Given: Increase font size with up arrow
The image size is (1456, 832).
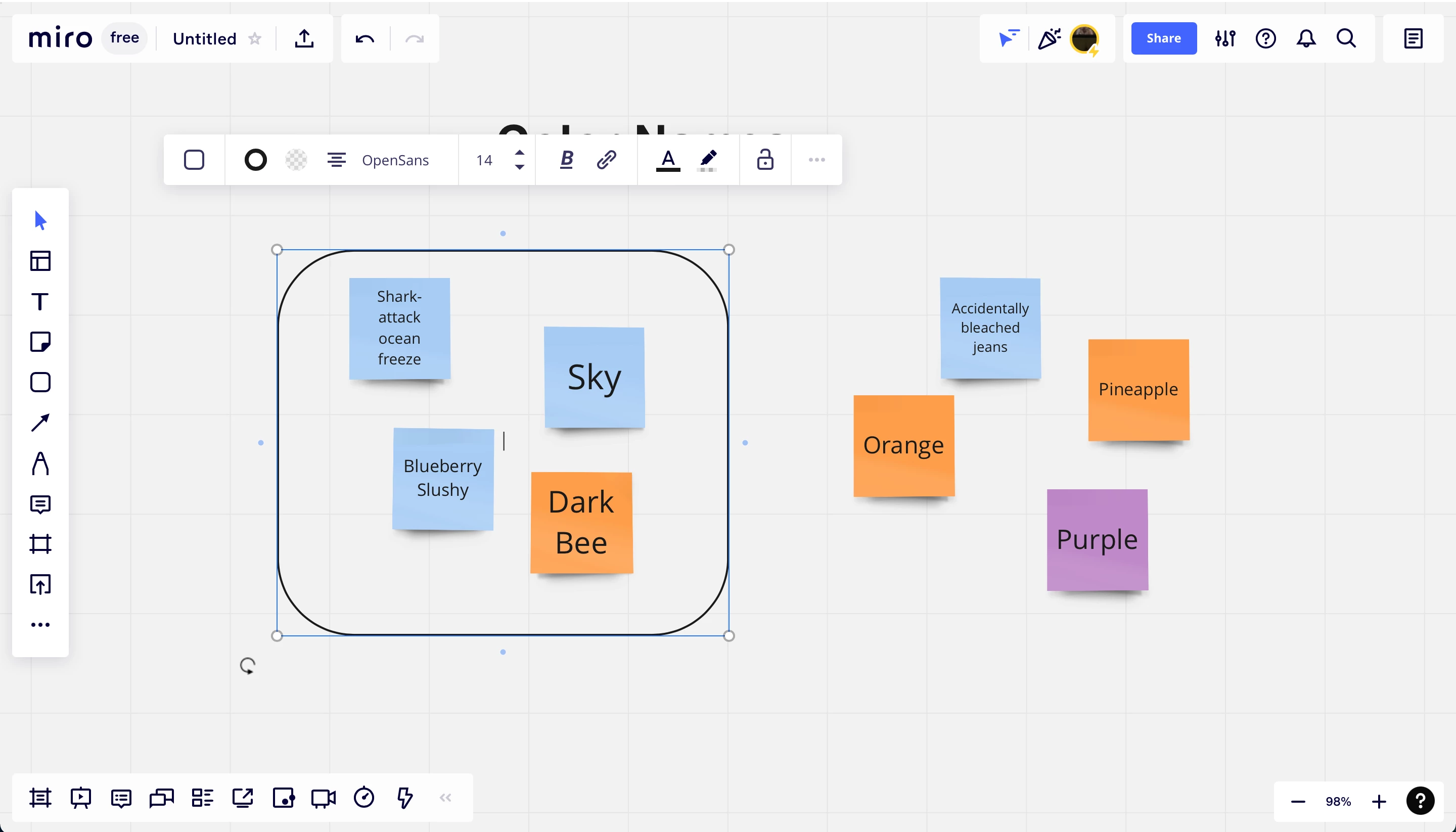Looking at the screenshot, I should (519, 152).
